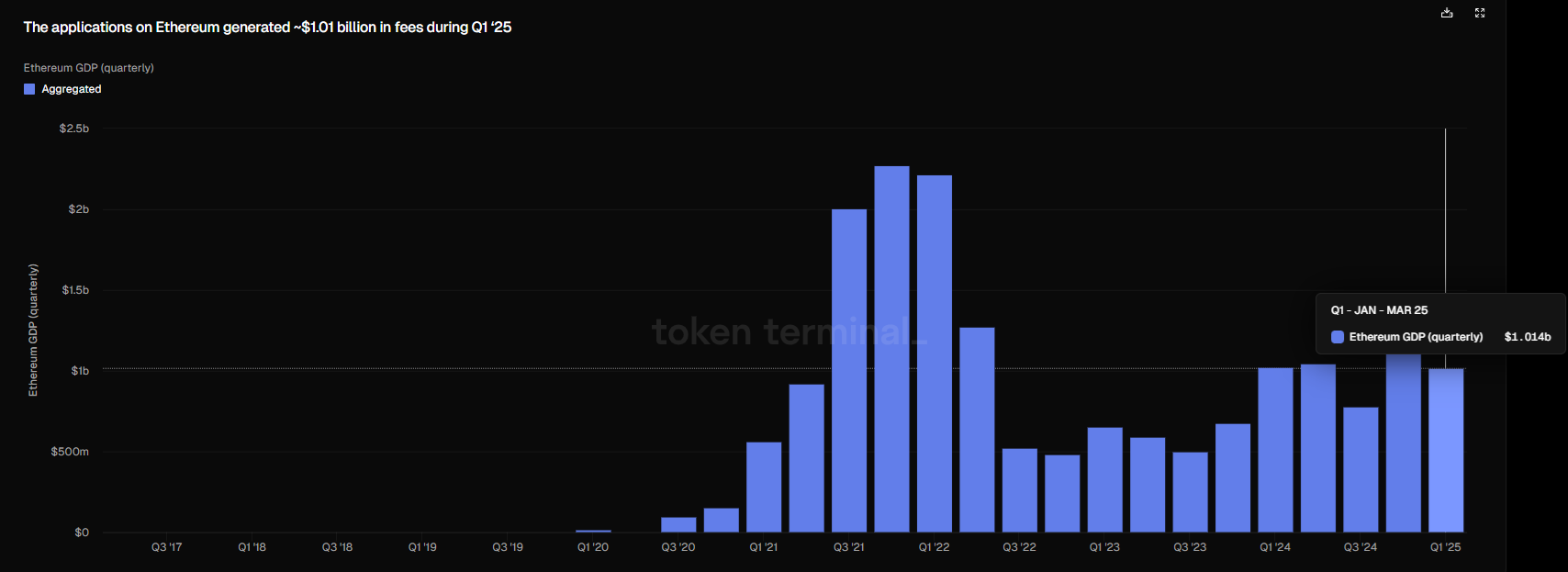
Task: Open chart in fullscreen mode
Action: [1480, 13]
